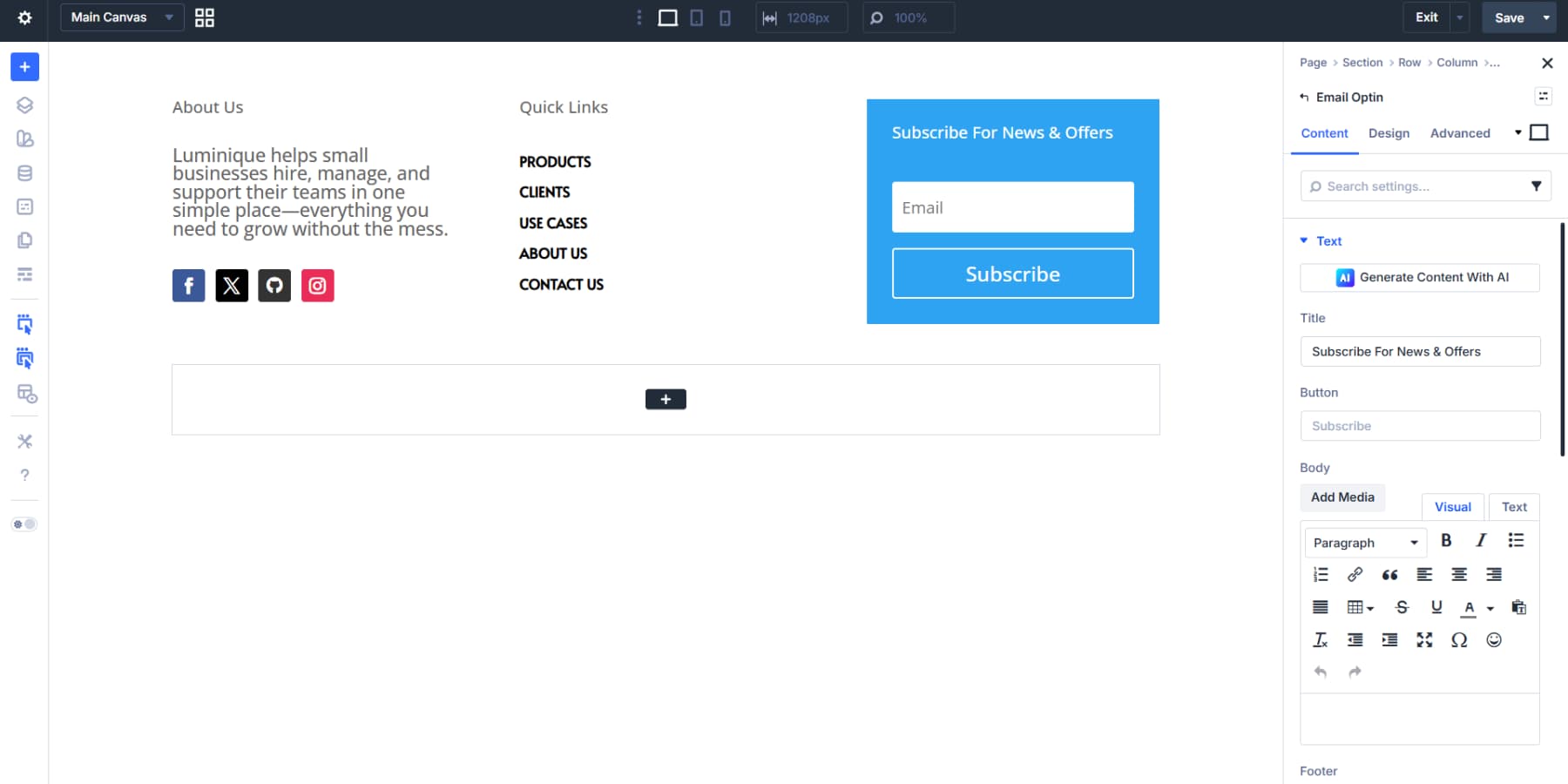Image resolution: width=1568 pixels, height=784 pixels.
Task: Open the Paragraph style dropdown
Action: click(x=1365, y=542)
